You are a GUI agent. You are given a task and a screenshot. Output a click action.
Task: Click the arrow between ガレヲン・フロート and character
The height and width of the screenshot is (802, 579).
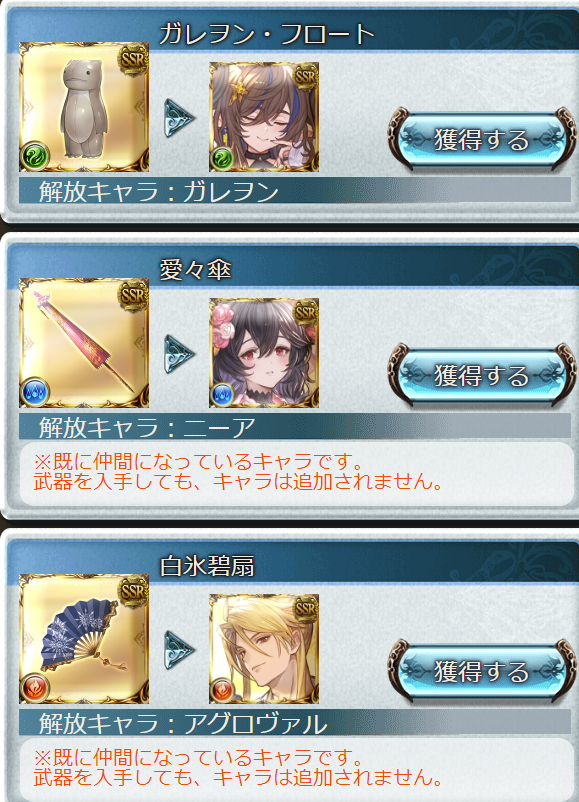click(x=179, y=118)
